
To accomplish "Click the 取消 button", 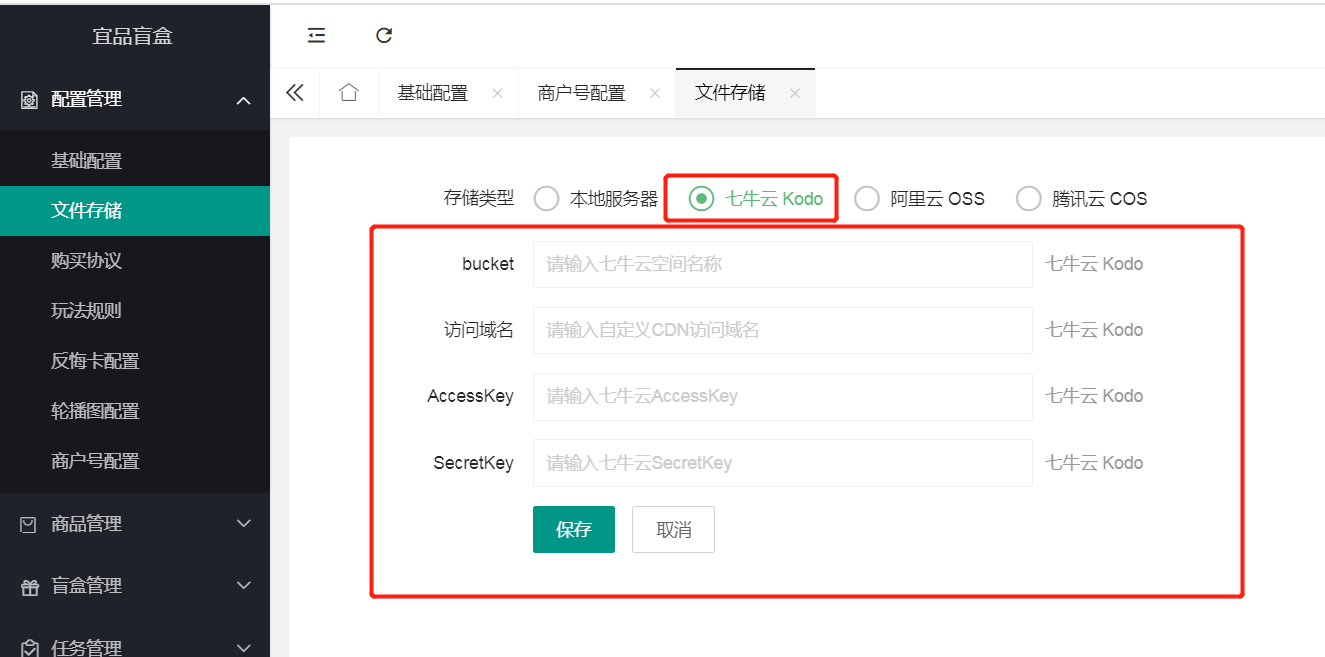I will (x=673, y=530).
